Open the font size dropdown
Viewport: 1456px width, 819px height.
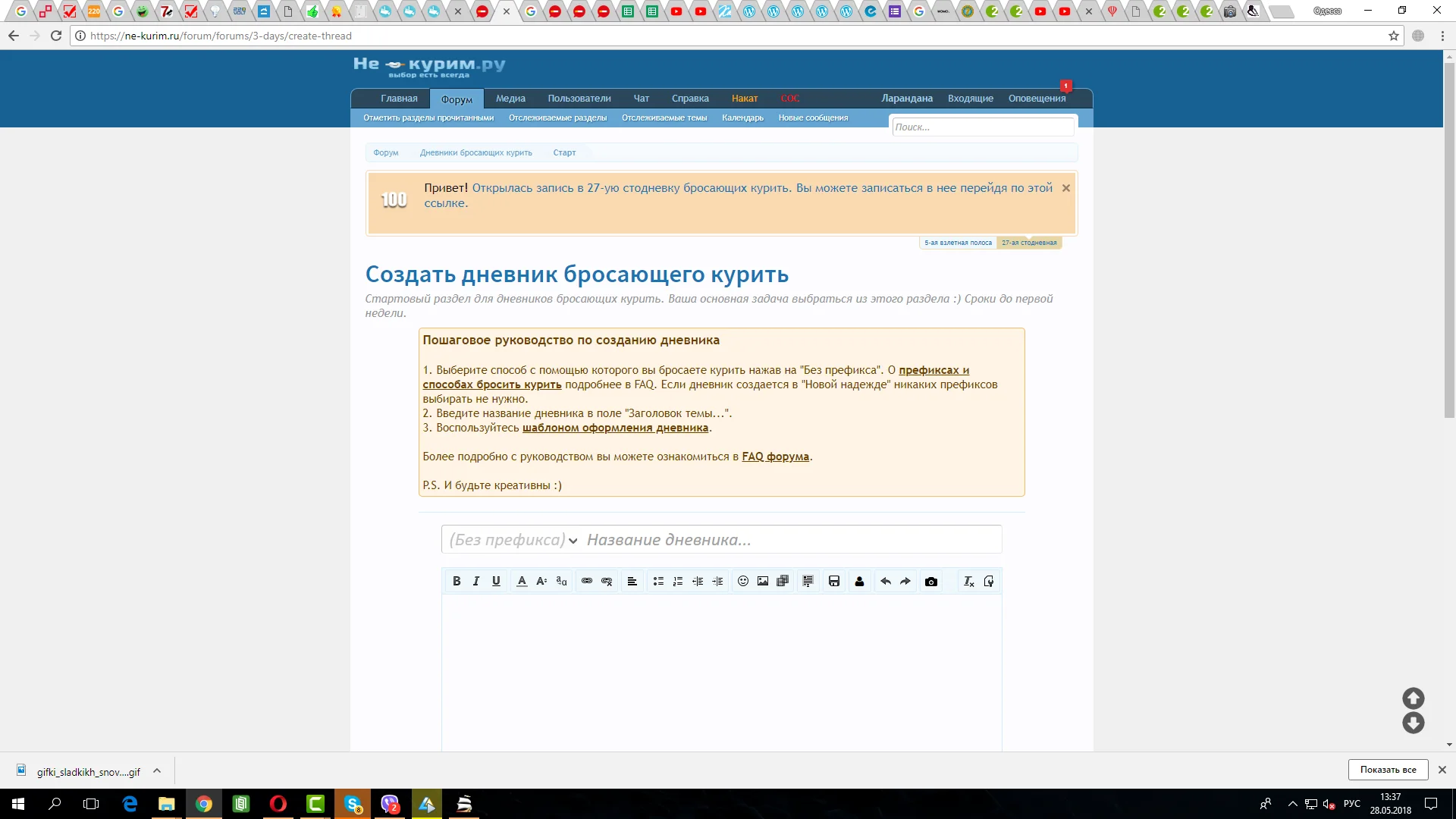coord(541,582)
